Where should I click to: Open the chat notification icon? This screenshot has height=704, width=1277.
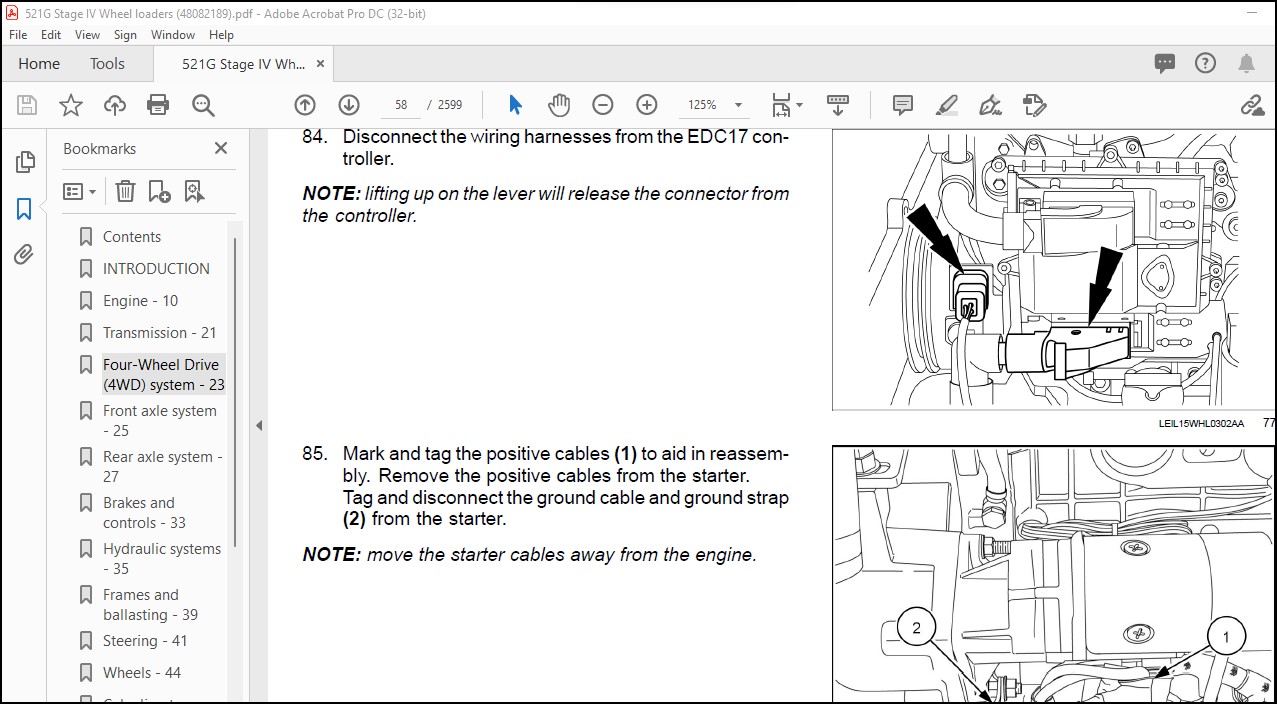click(x=1165, y=63)
